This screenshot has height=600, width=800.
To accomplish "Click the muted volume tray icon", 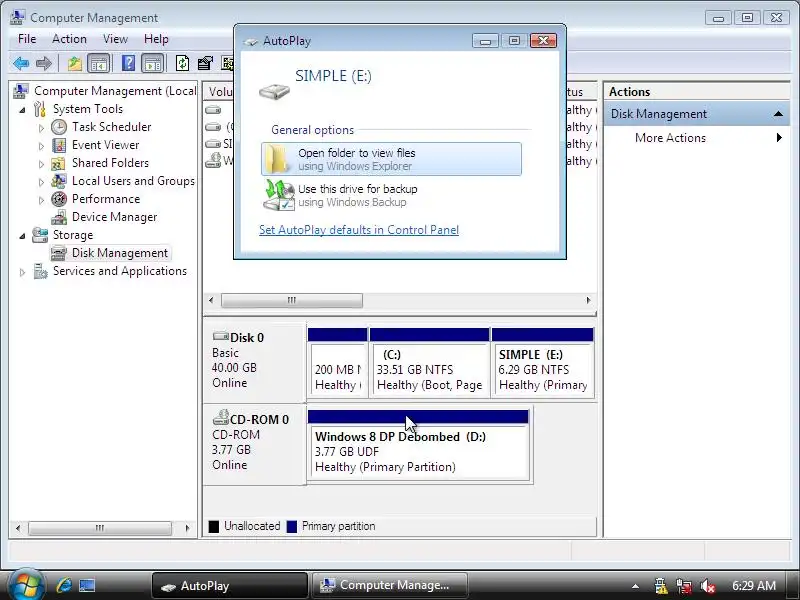I will pos(708,586).
